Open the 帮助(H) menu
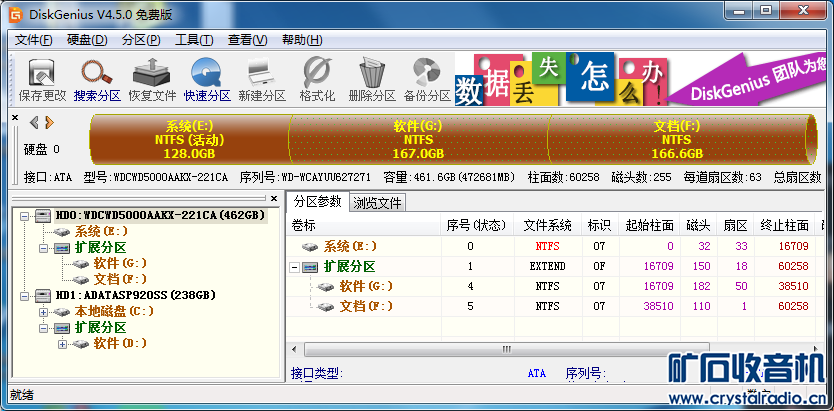Image resolution: width=834 pixels, height=411 pixels. (x=302, y=40)
